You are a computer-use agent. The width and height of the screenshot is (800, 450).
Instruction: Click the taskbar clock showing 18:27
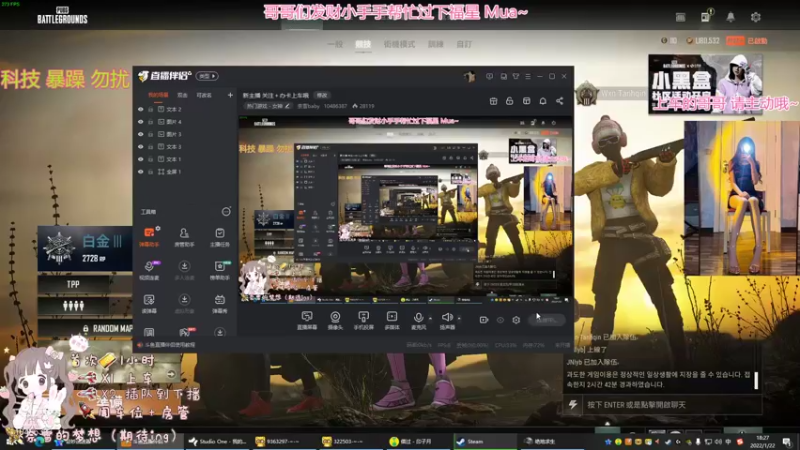tap(763, 441)
